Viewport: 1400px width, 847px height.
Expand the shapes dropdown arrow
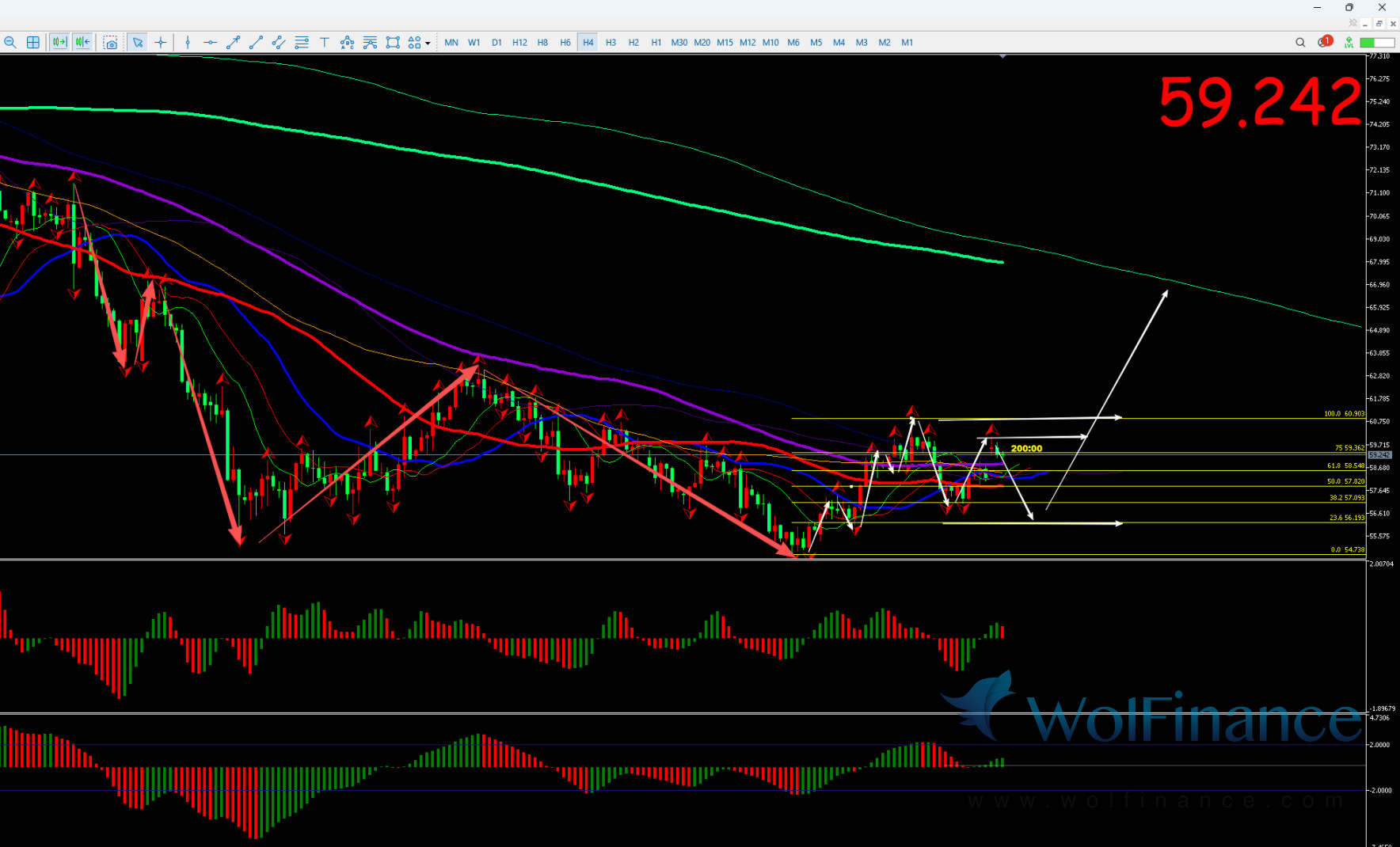point(428,44)
